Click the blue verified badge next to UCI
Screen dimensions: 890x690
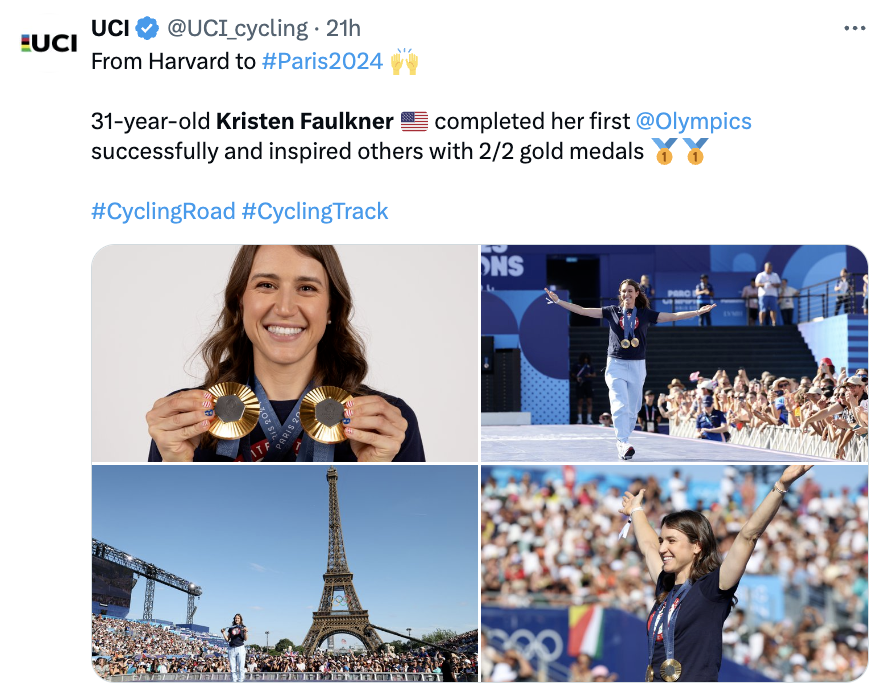tap(148, 28)
